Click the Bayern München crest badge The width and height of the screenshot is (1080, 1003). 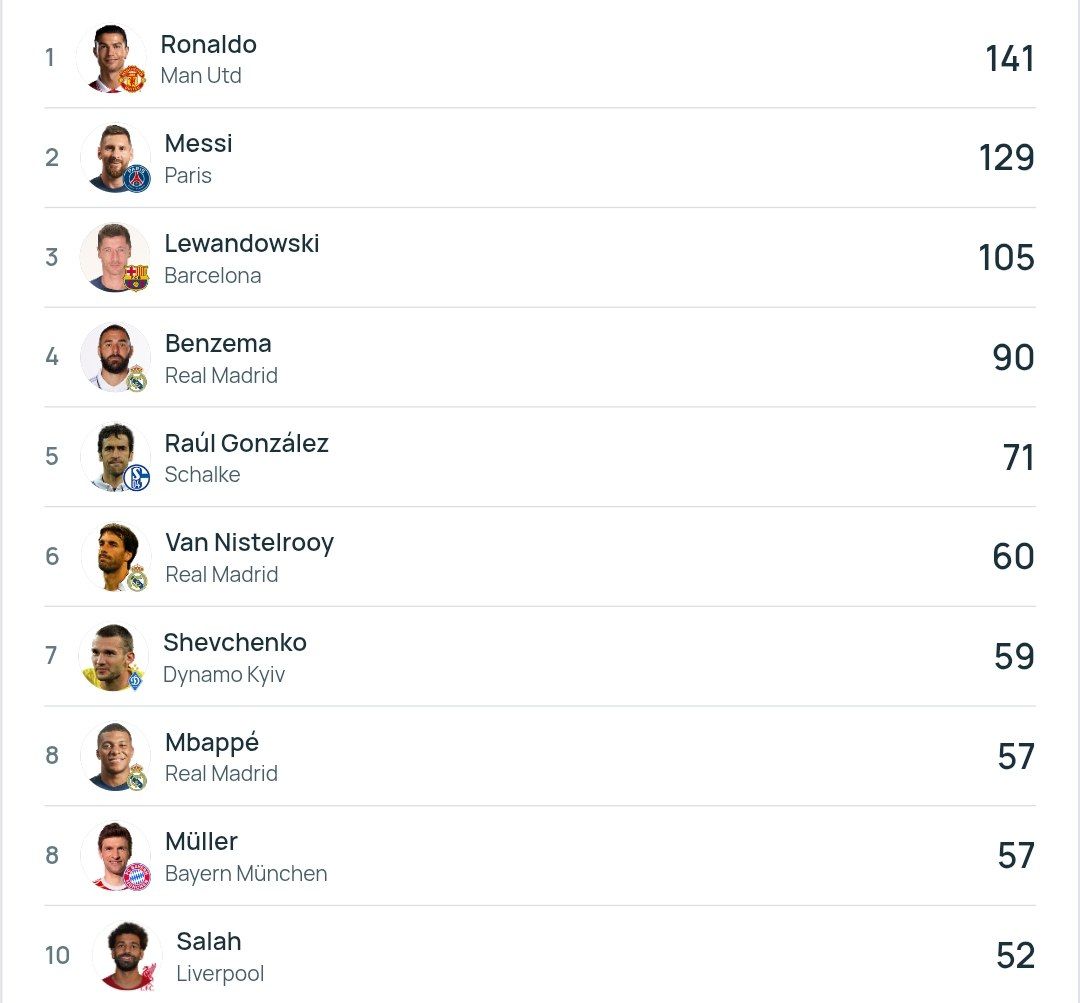click(137, 876)
